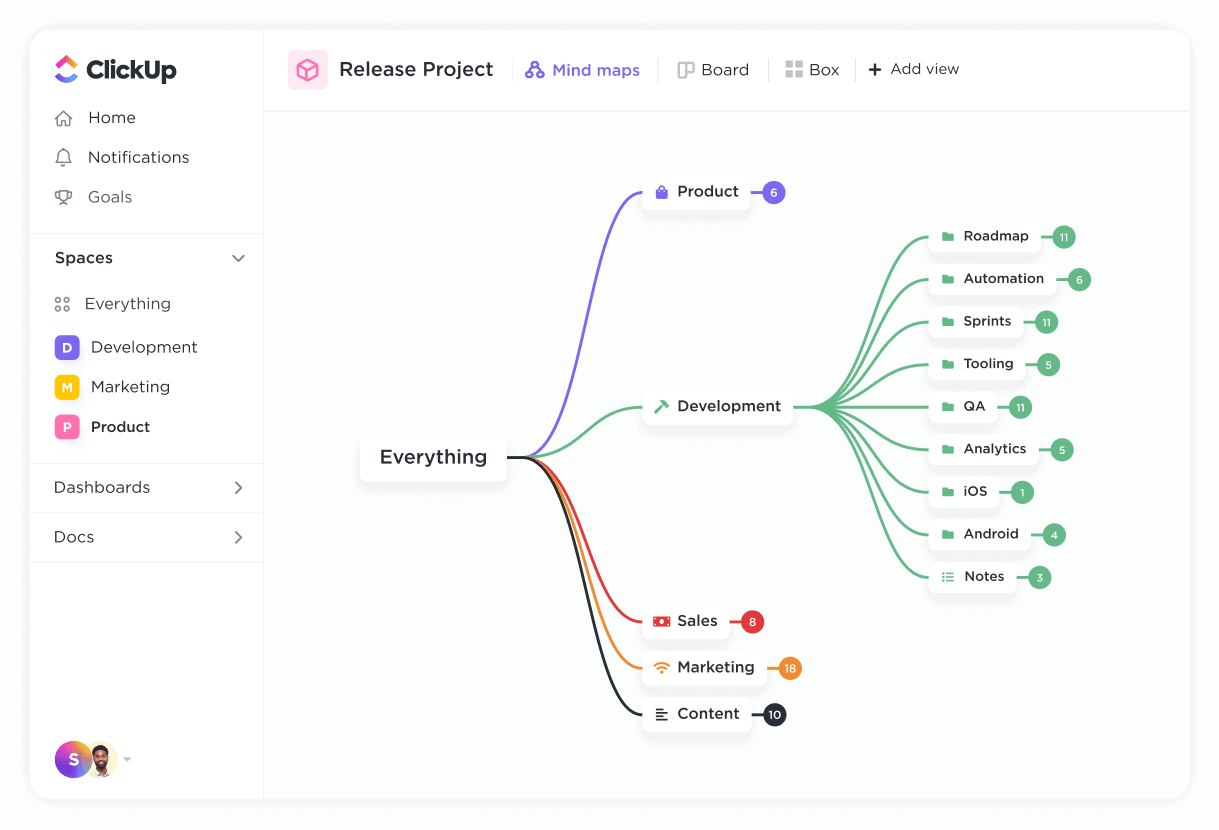Image resolution: width=1219 pixels, height=830 pixels.
Task: Click the green Development arrow icon
Action: (x=660, y=406)
